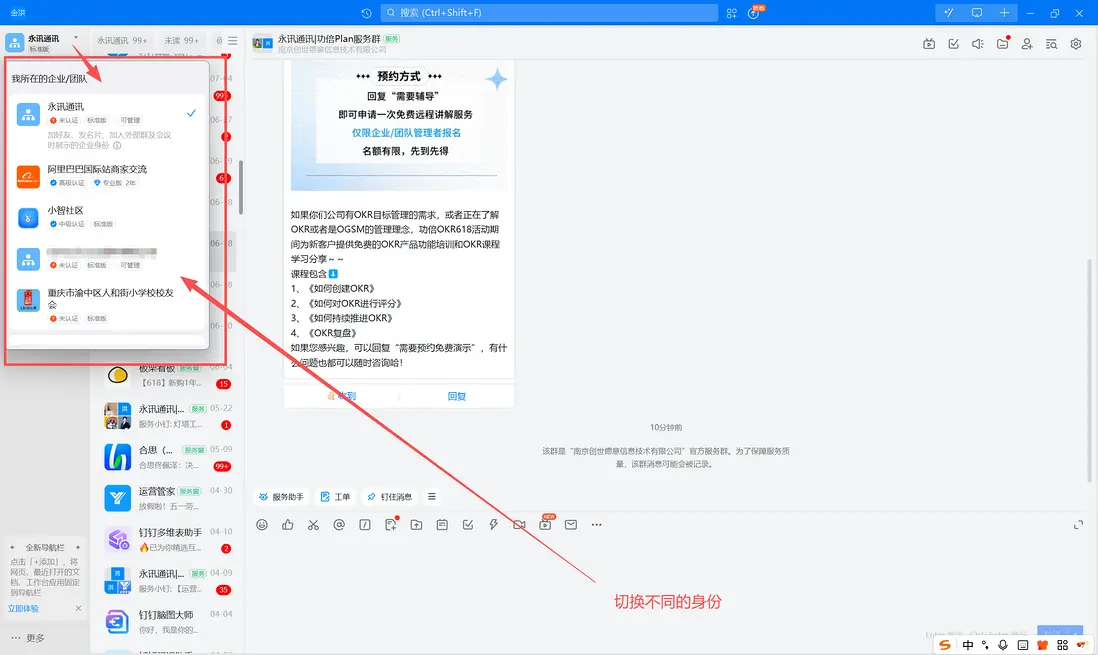
Task: Open the group settings gear icon
Action: pyautogui.click(x=1076, y=44)
